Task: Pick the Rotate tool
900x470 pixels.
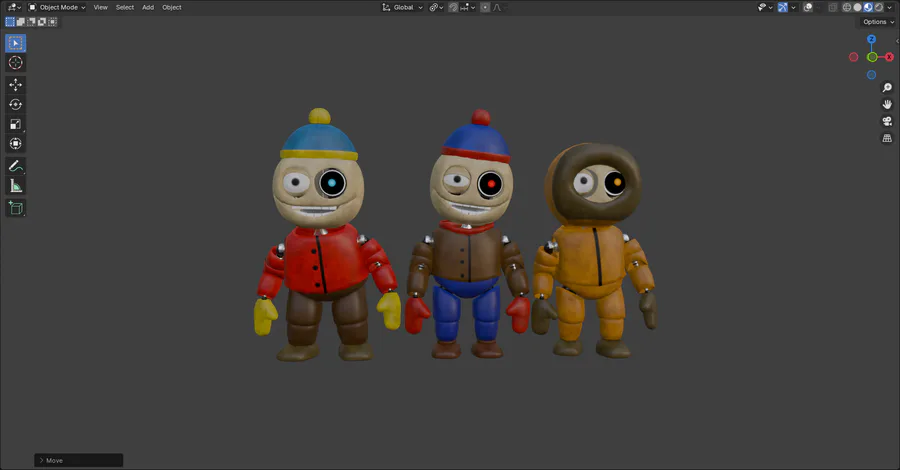Action: (15, 104)
